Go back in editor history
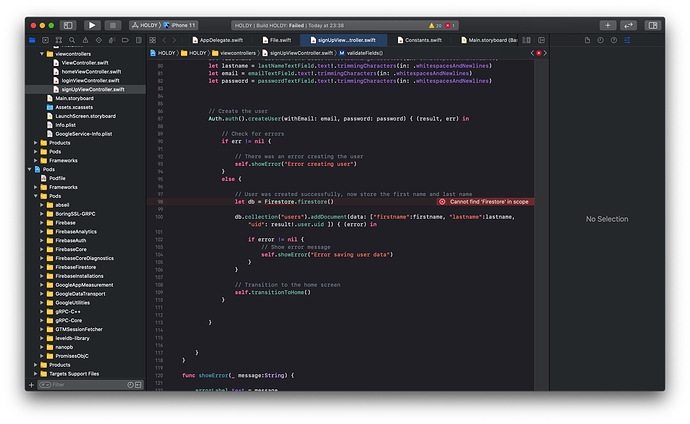The image size is (690, 424). pos(164,40)
